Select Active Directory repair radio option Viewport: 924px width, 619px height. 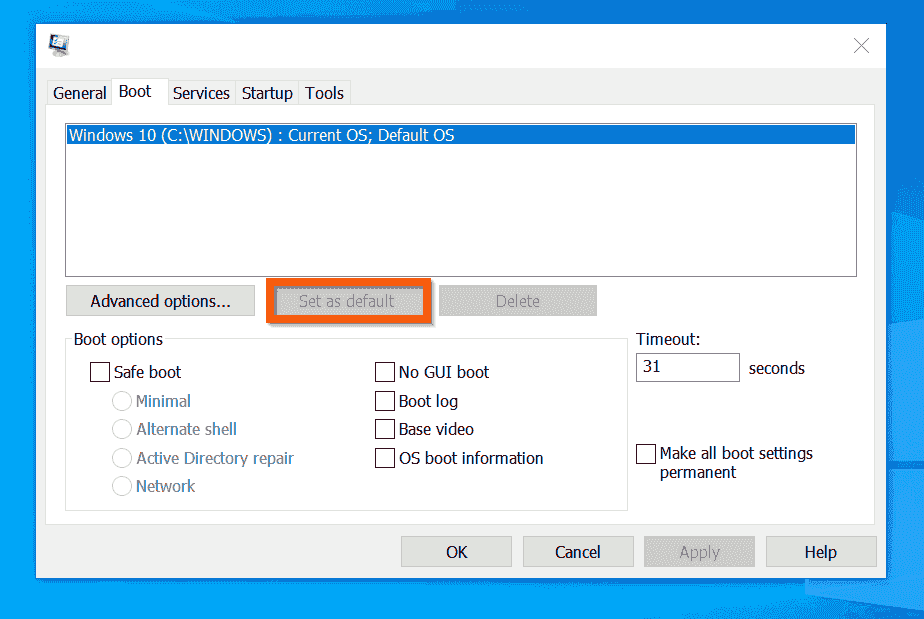click(x=121, y=458)
